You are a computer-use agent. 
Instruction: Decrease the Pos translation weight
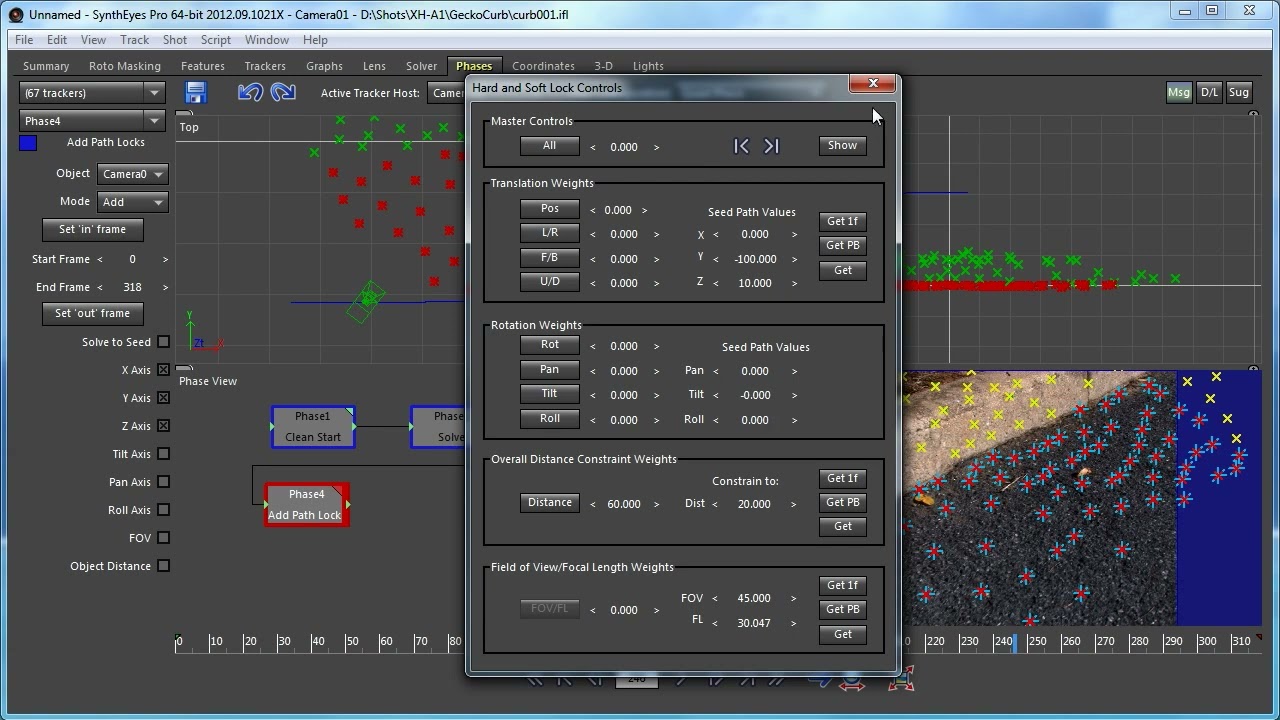coord(593,210)
